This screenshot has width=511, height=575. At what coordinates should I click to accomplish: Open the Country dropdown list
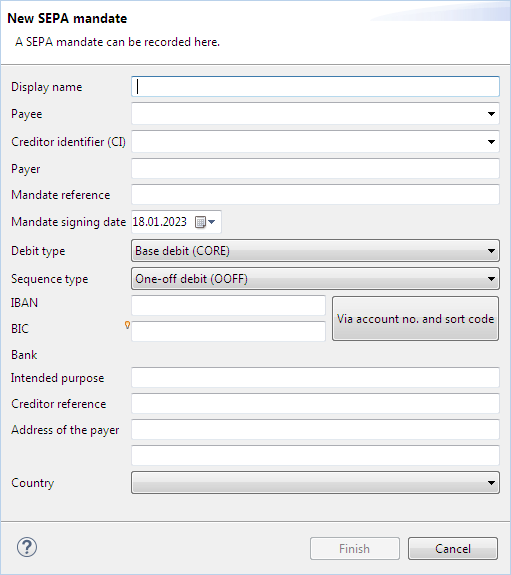tap(315, 483)
